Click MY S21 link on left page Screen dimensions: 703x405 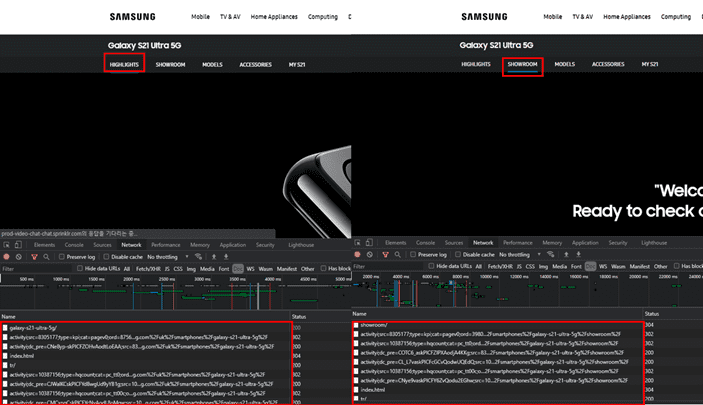coord(297,65)
